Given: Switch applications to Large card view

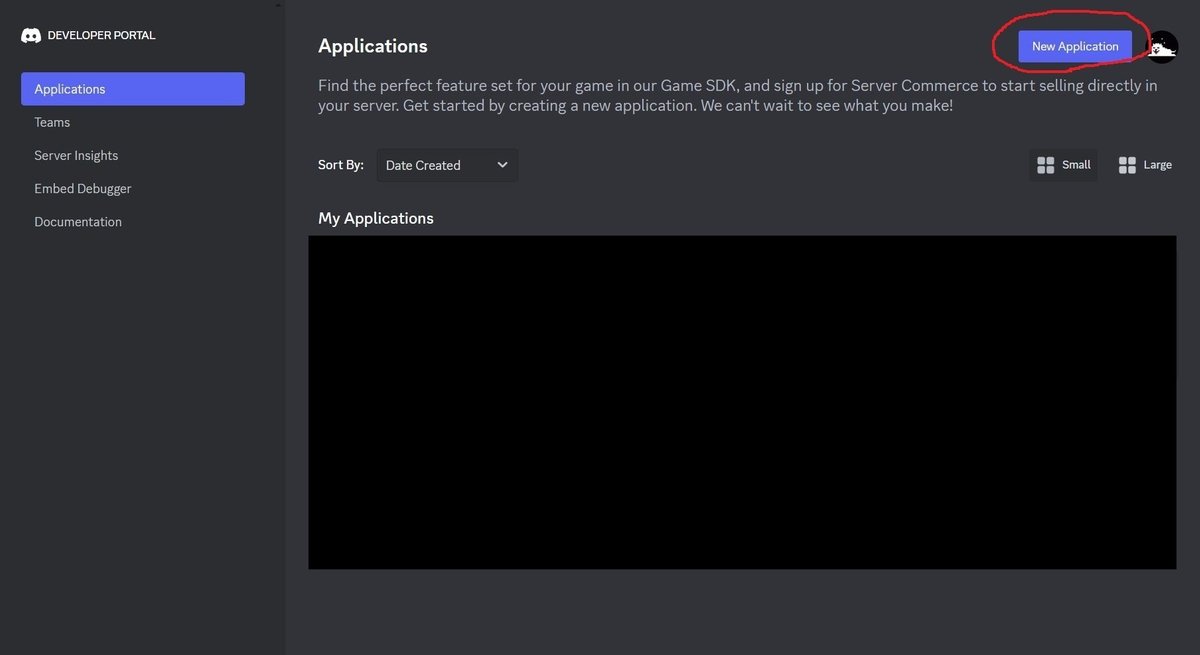Looking at the screenshot, I should 1144,164.
